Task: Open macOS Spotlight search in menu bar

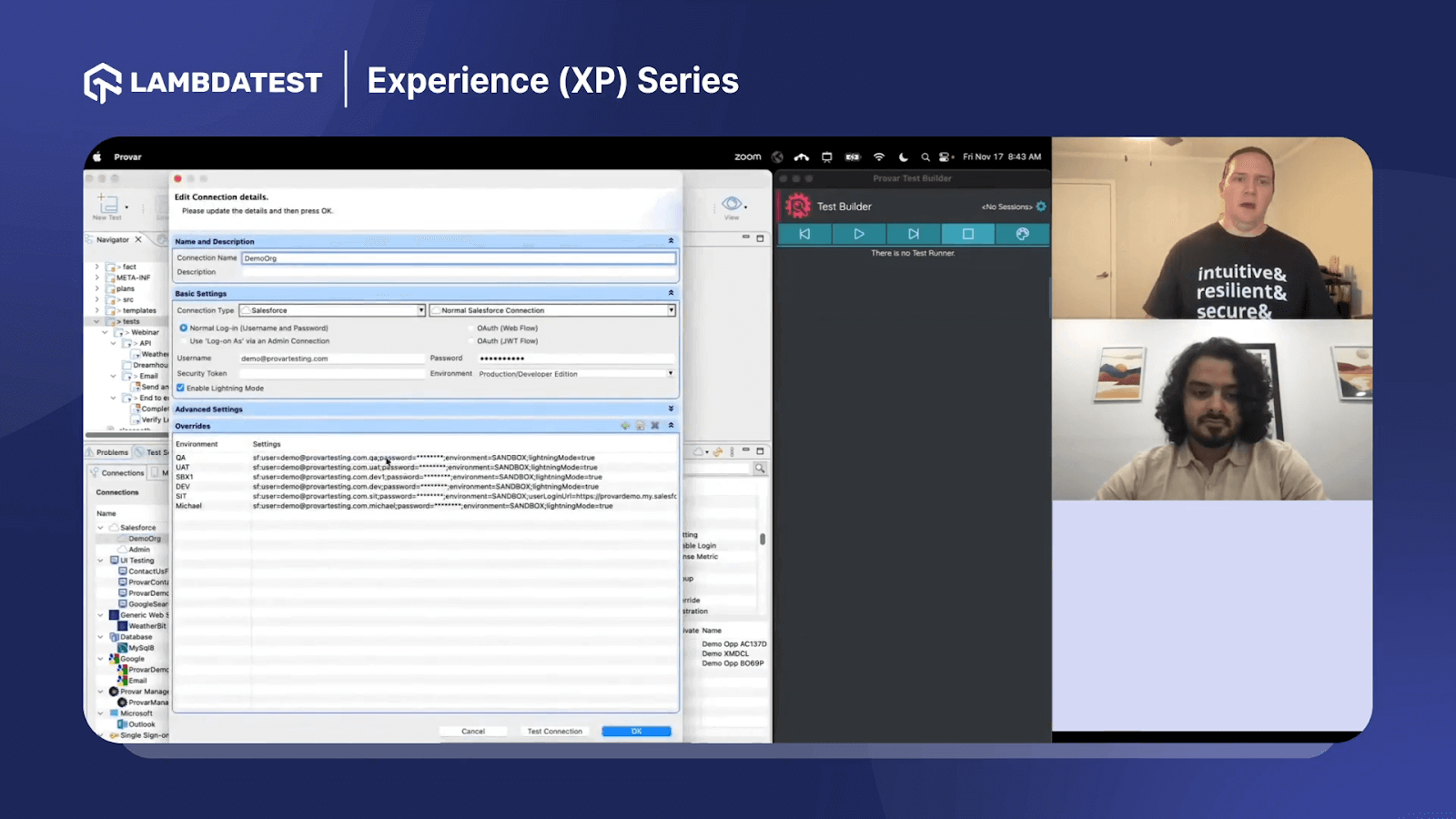Action: 925,157
